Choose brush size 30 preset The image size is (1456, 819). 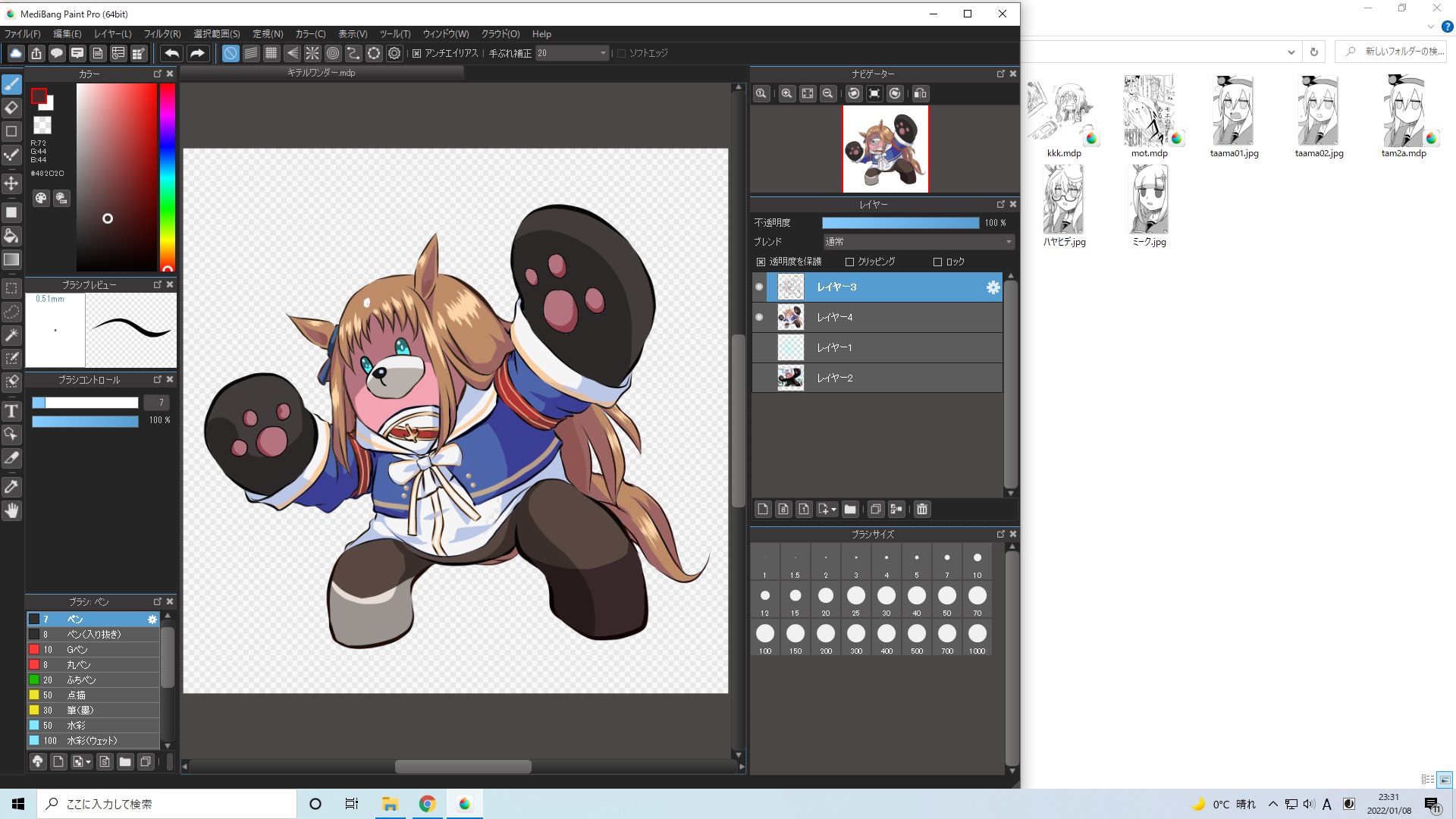(x=886, y=600)
